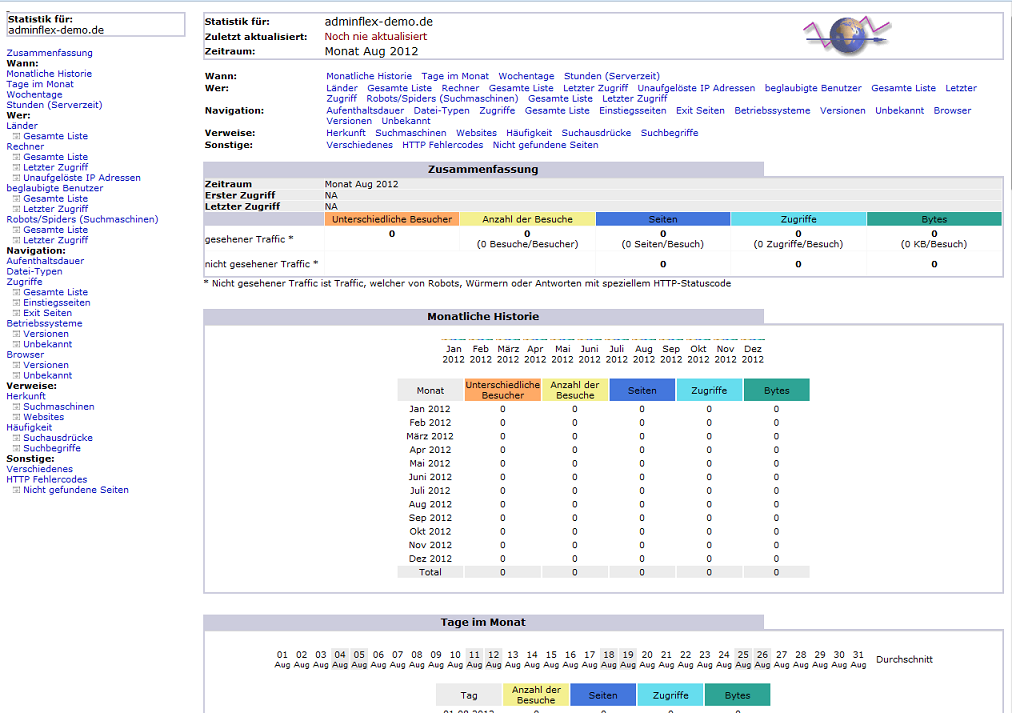The width and height of the screenshot is (1012, 713).
Task: Click the AWStats globe logo
Action: coord(847,35)
